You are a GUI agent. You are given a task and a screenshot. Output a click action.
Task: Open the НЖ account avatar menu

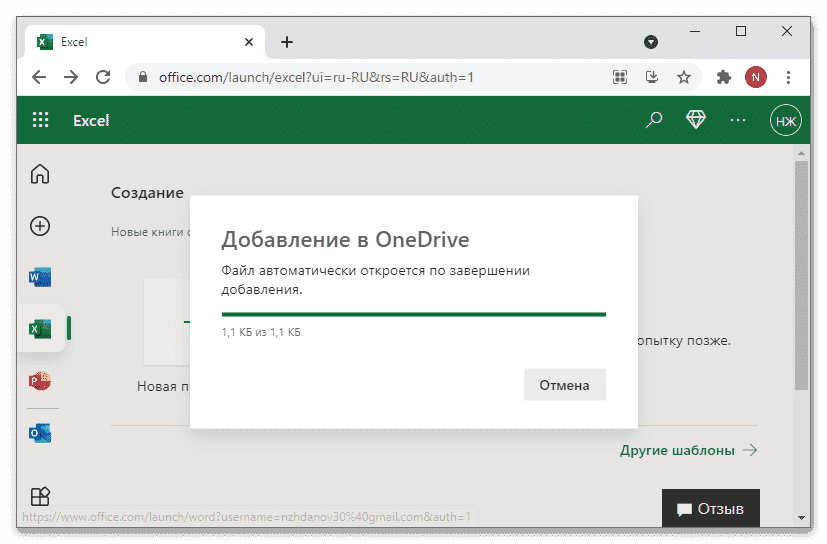pos(785,121)
